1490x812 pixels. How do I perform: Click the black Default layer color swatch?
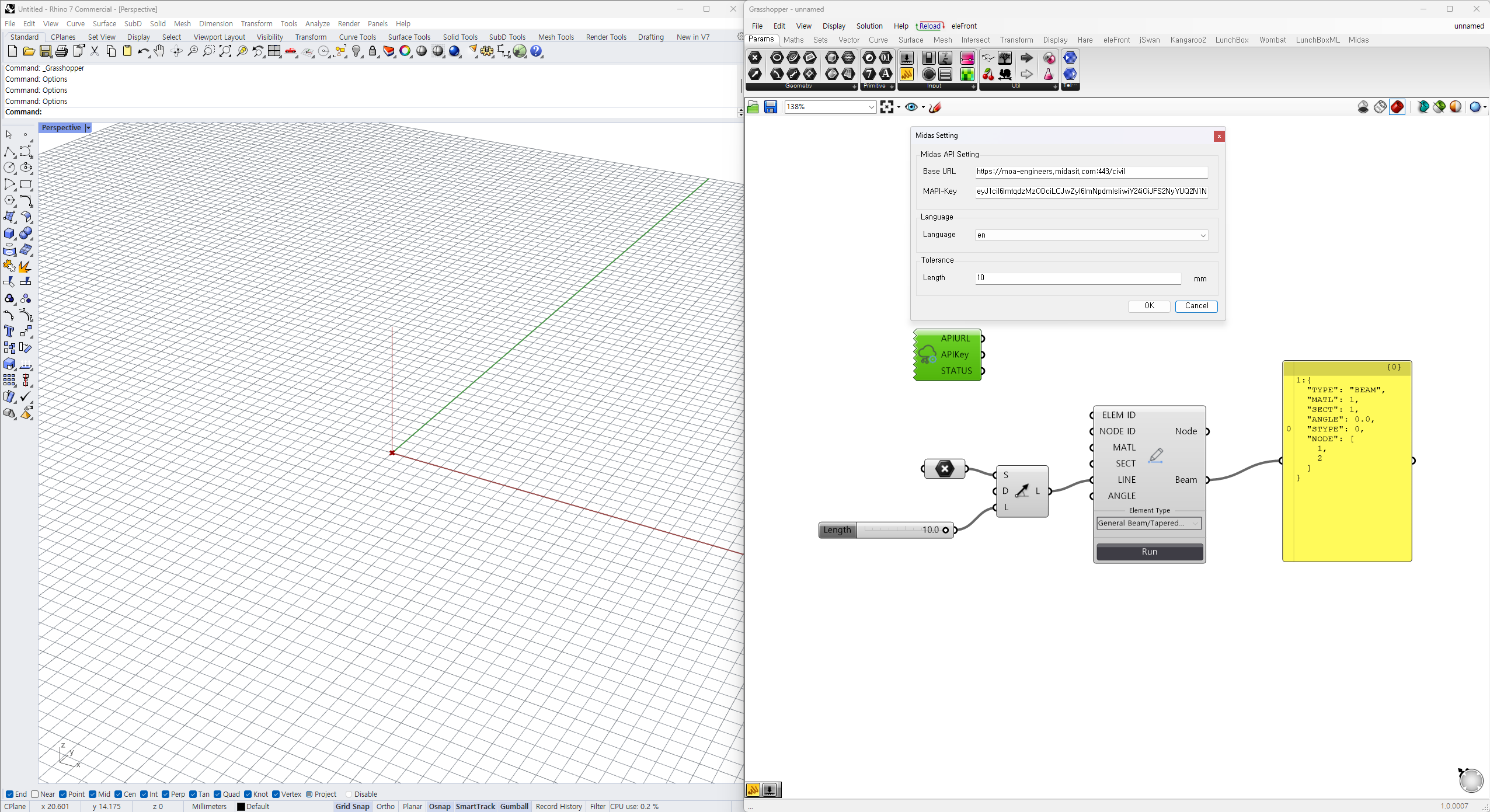point(241,806)
